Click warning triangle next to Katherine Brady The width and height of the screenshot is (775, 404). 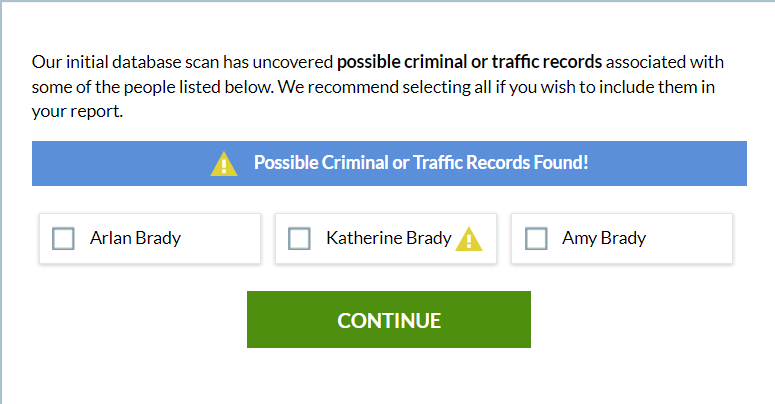pos(469,239)
